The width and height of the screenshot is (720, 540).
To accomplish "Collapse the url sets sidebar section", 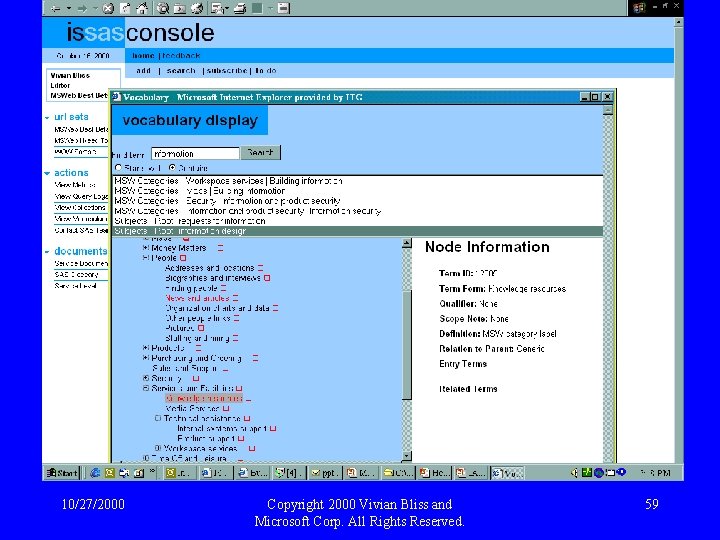I will [47, 118].
